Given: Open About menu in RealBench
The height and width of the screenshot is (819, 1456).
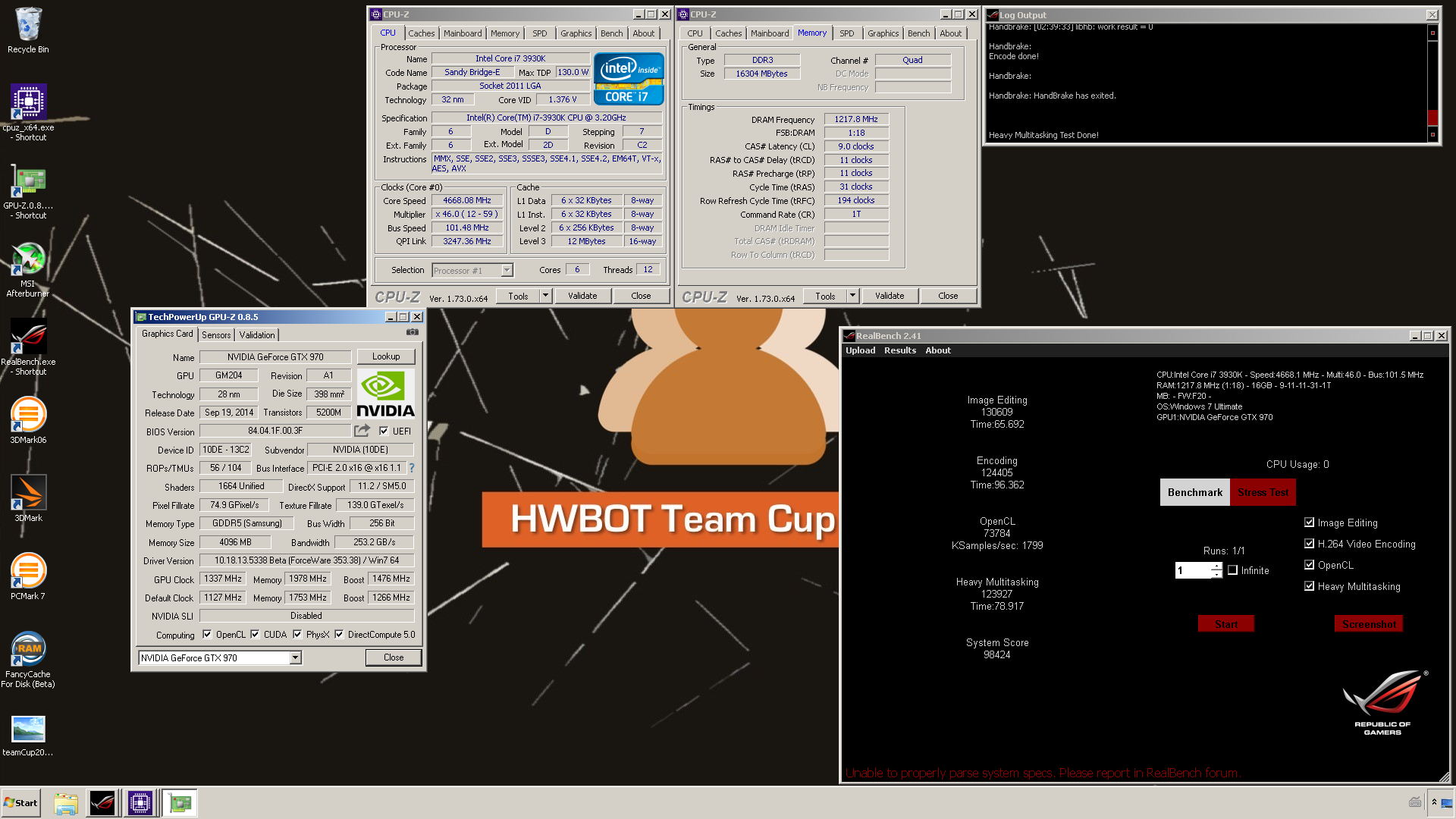Looking at the screenshot, I should 937,350.
